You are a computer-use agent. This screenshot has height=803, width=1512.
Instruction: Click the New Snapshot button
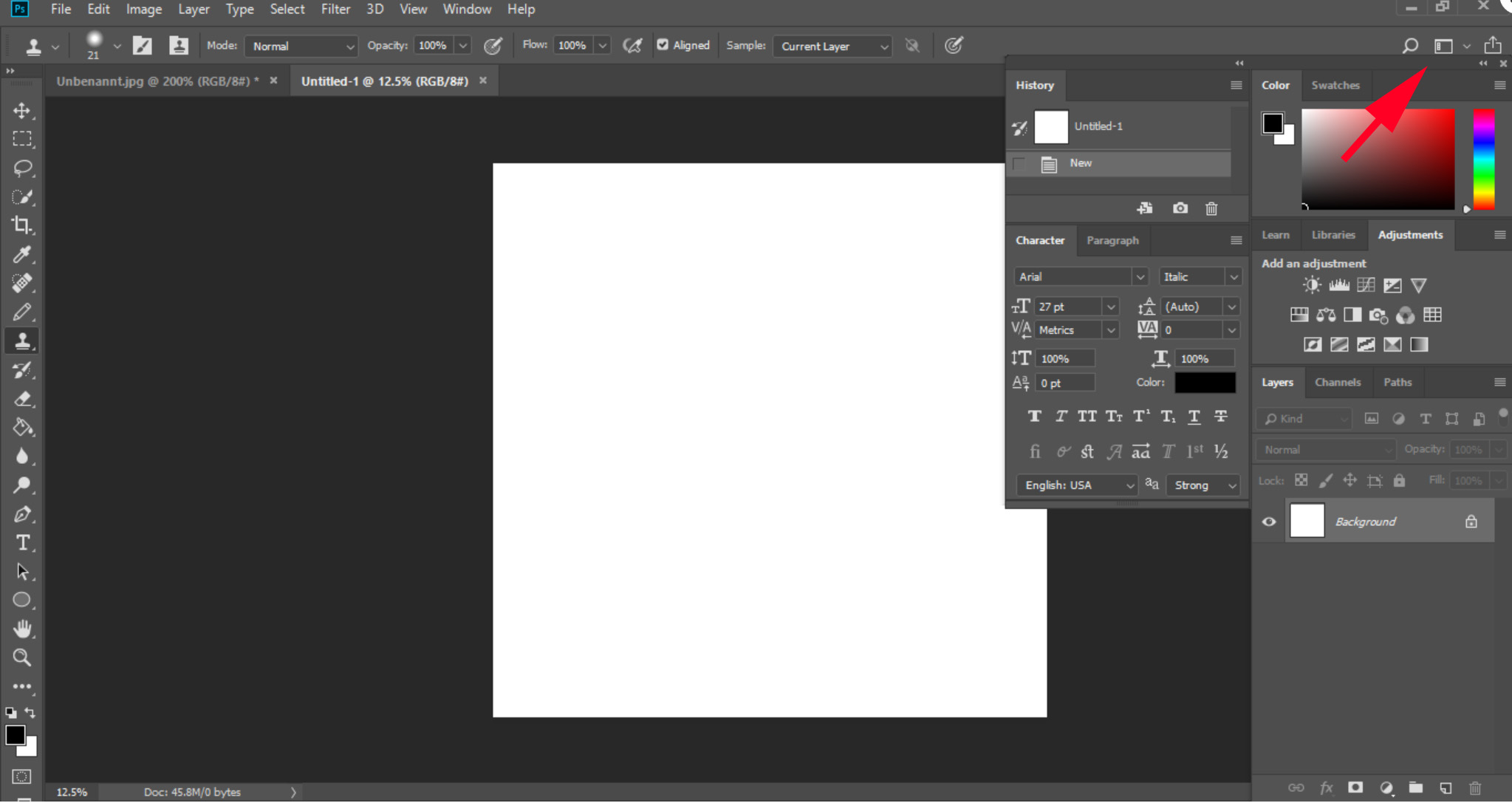click(1180, 208)
